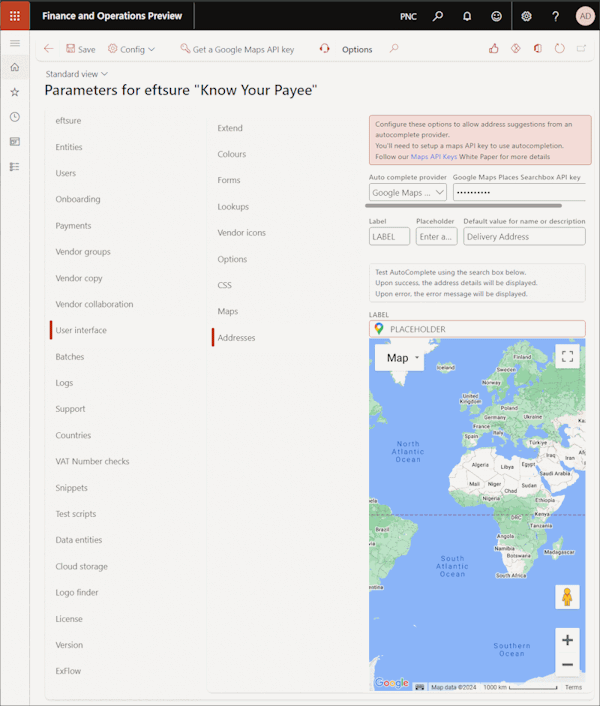Select the eftsure tab
Screen dimensions: 600x706
pos(68,121)
